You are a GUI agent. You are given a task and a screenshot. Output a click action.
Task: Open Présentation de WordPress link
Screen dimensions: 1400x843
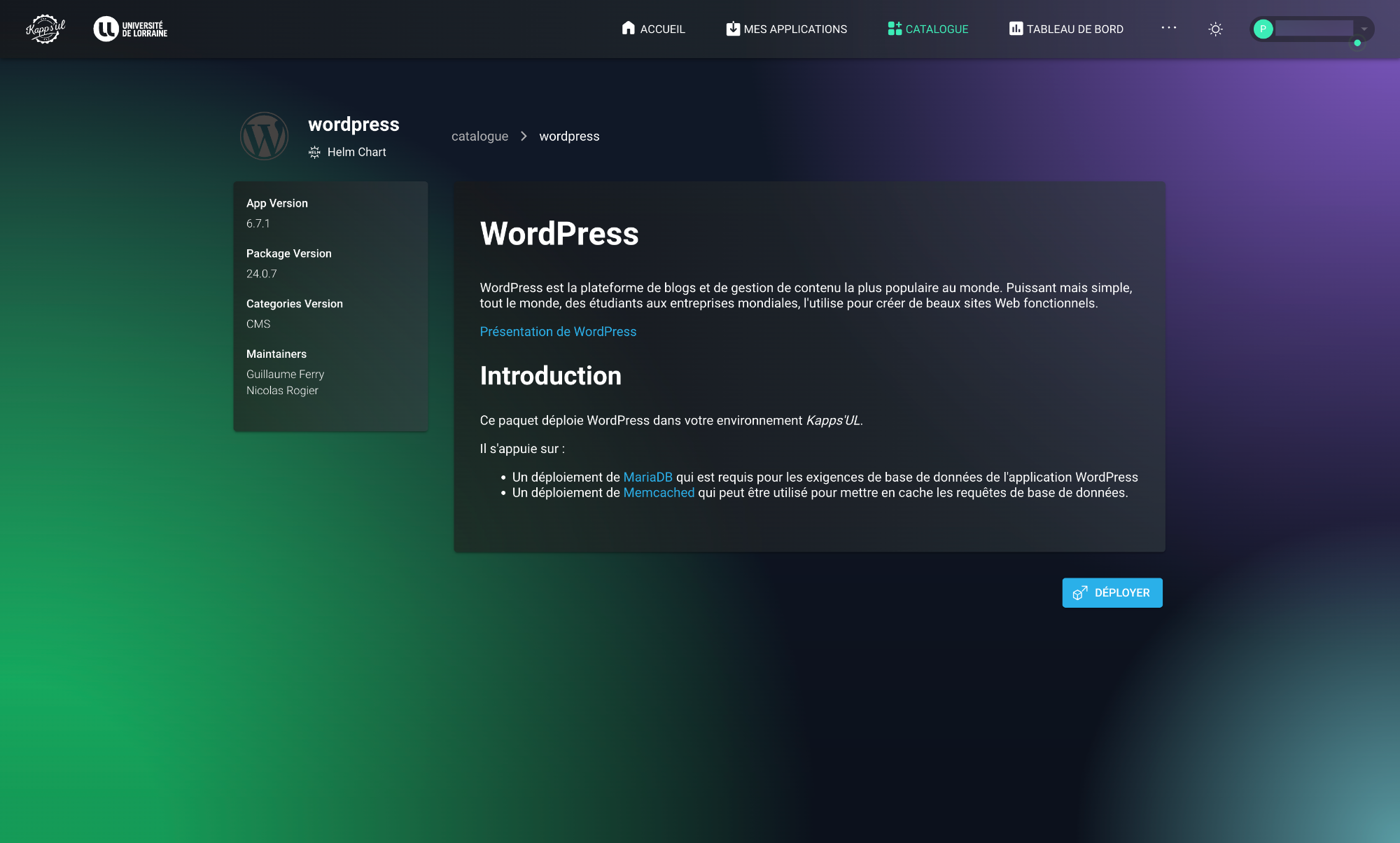pyautogui.click(x=558, y=332)
